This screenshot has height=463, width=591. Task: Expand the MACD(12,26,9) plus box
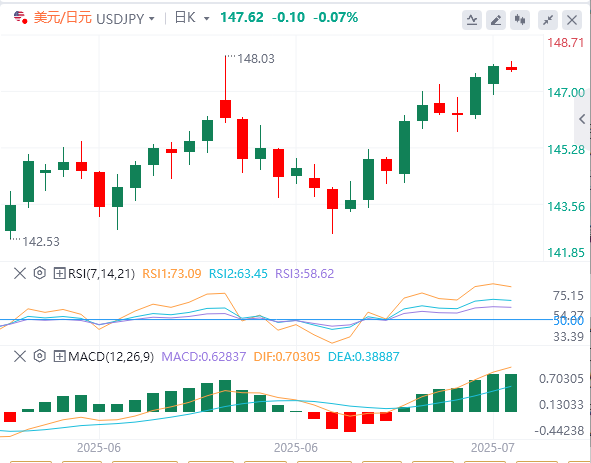(60, 356)
